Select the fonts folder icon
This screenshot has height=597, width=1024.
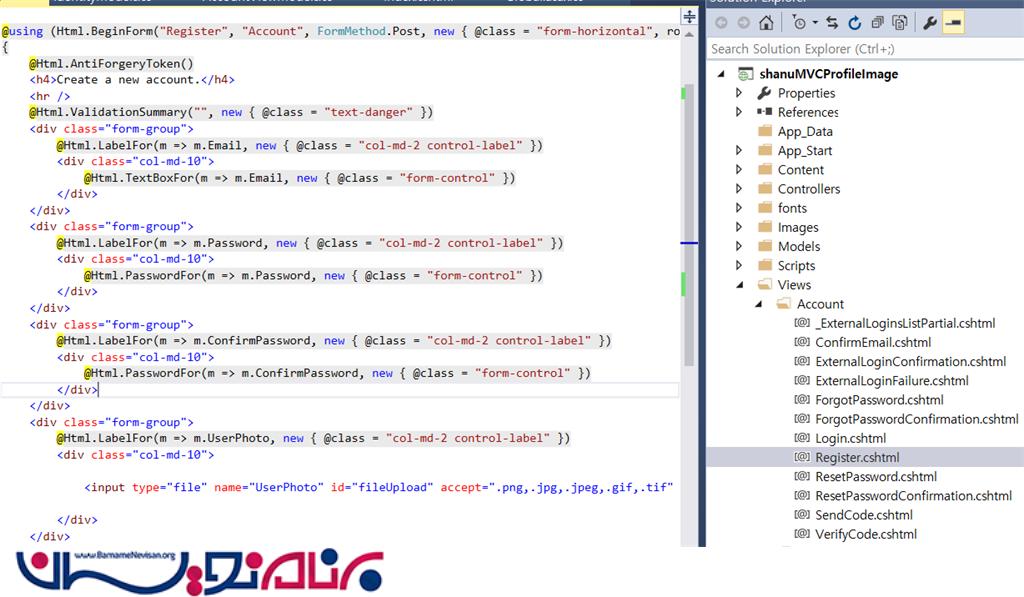click(765, 208)
